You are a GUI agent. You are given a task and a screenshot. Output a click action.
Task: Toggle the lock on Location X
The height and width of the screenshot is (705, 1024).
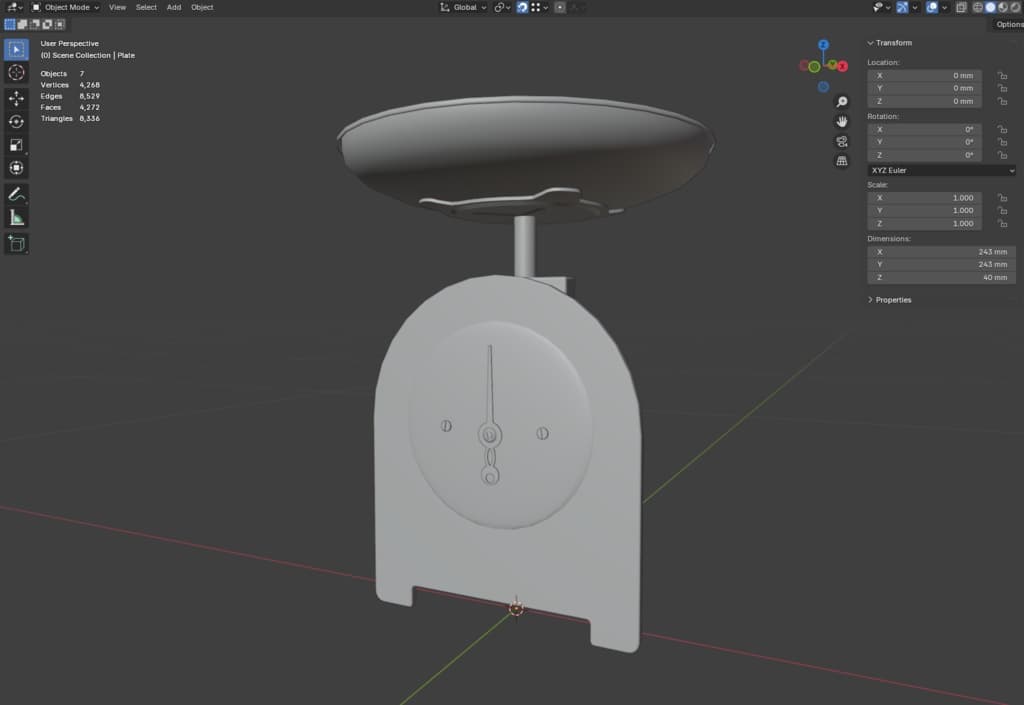1001,75
